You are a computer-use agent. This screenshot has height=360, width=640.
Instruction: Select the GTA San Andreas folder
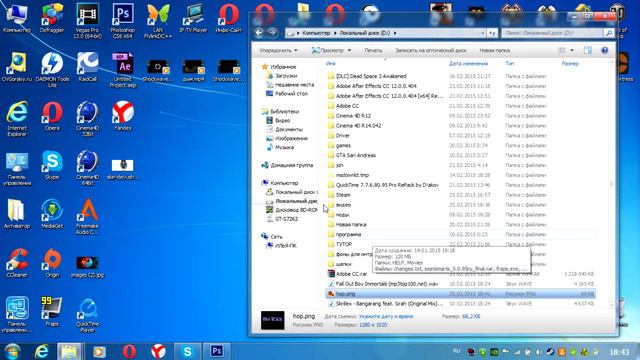point(460,155)
